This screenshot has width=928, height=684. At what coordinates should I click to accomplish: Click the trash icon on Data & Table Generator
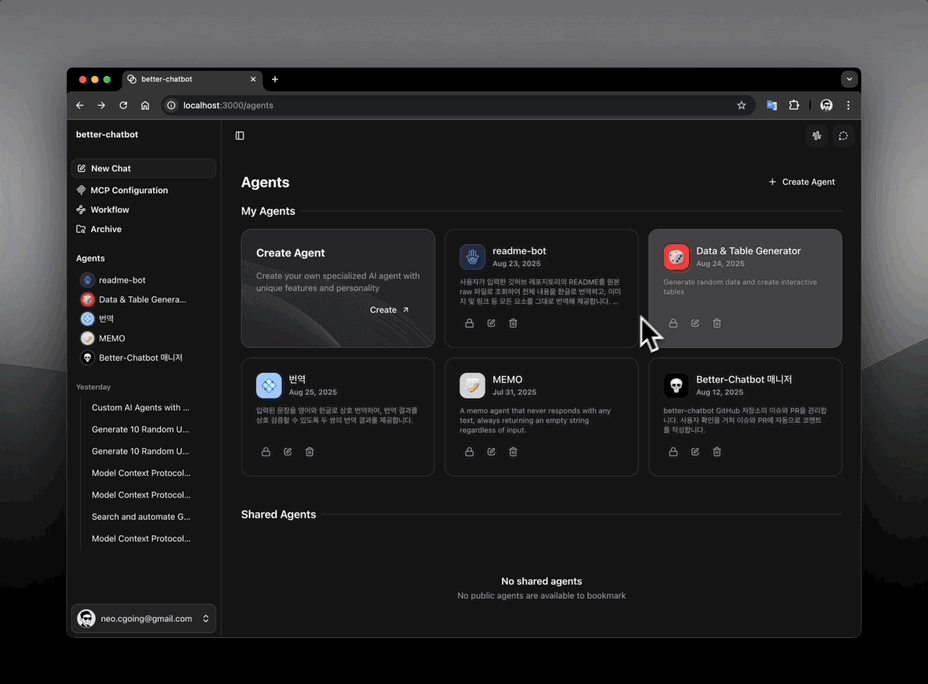point(717,323)
